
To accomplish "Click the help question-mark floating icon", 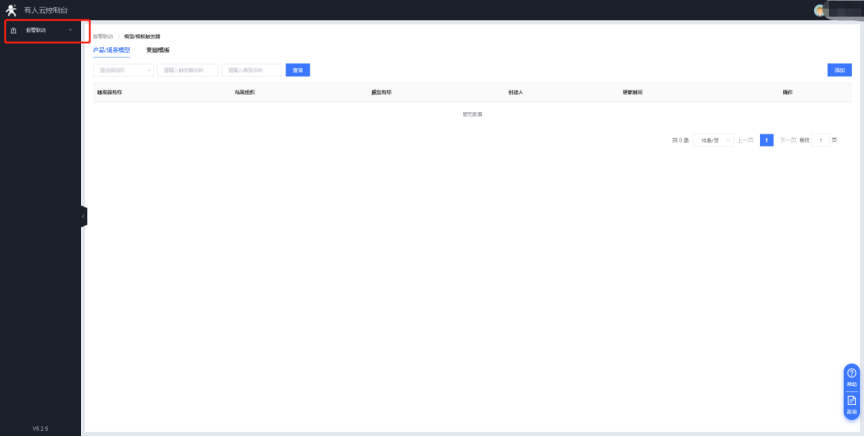I will point(851,373).
